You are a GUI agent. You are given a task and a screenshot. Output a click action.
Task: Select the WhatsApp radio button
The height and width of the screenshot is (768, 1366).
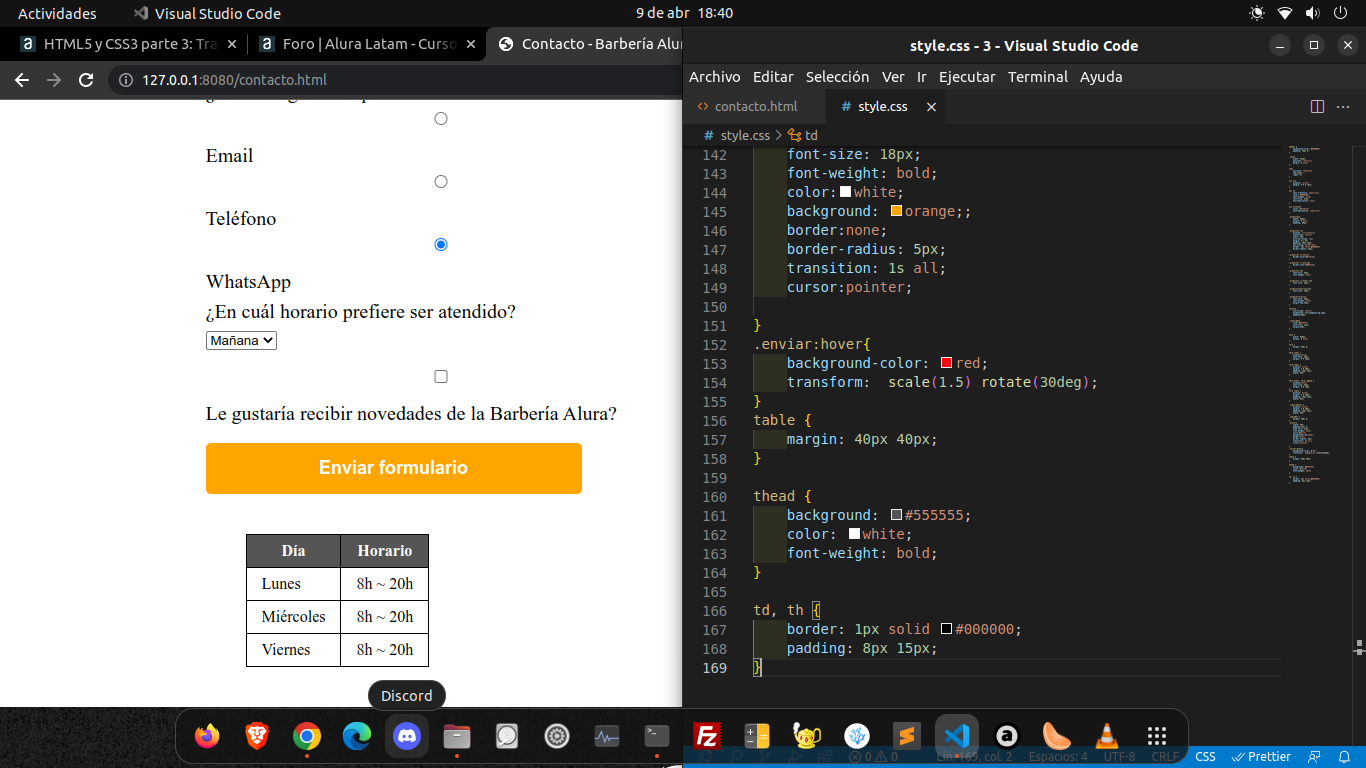(440, 244)
